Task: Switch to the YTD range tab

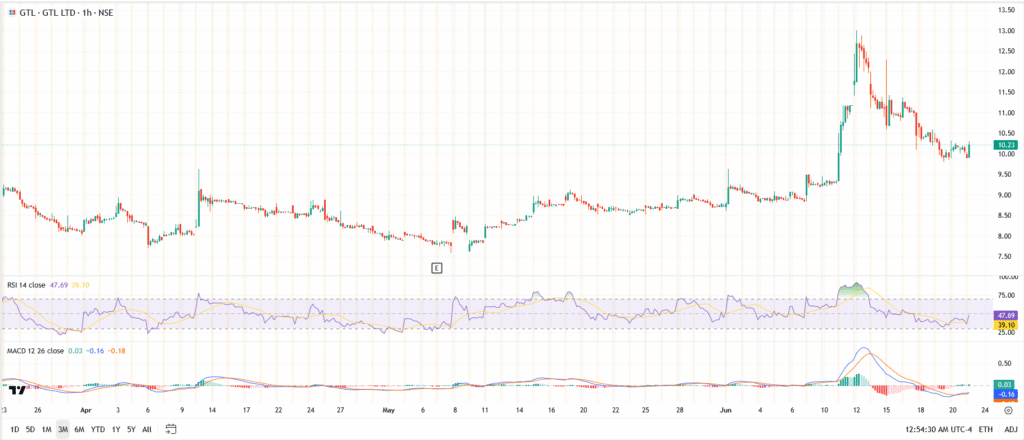Action: point(97,429)
